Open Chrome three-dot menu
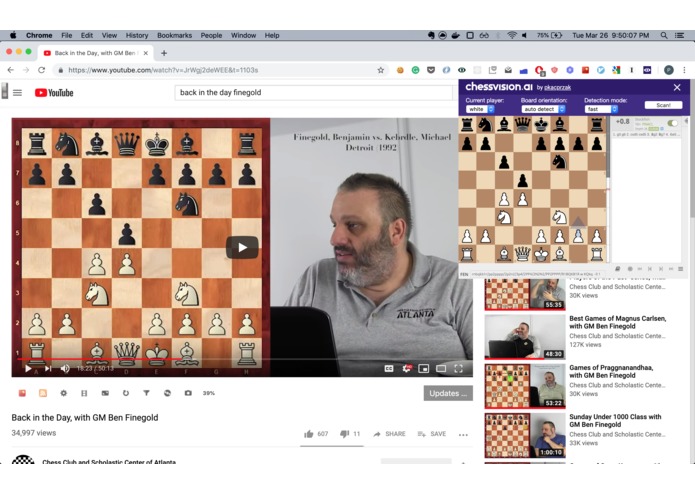The width and height of the screenshot is (695, 494). (684, 70)
